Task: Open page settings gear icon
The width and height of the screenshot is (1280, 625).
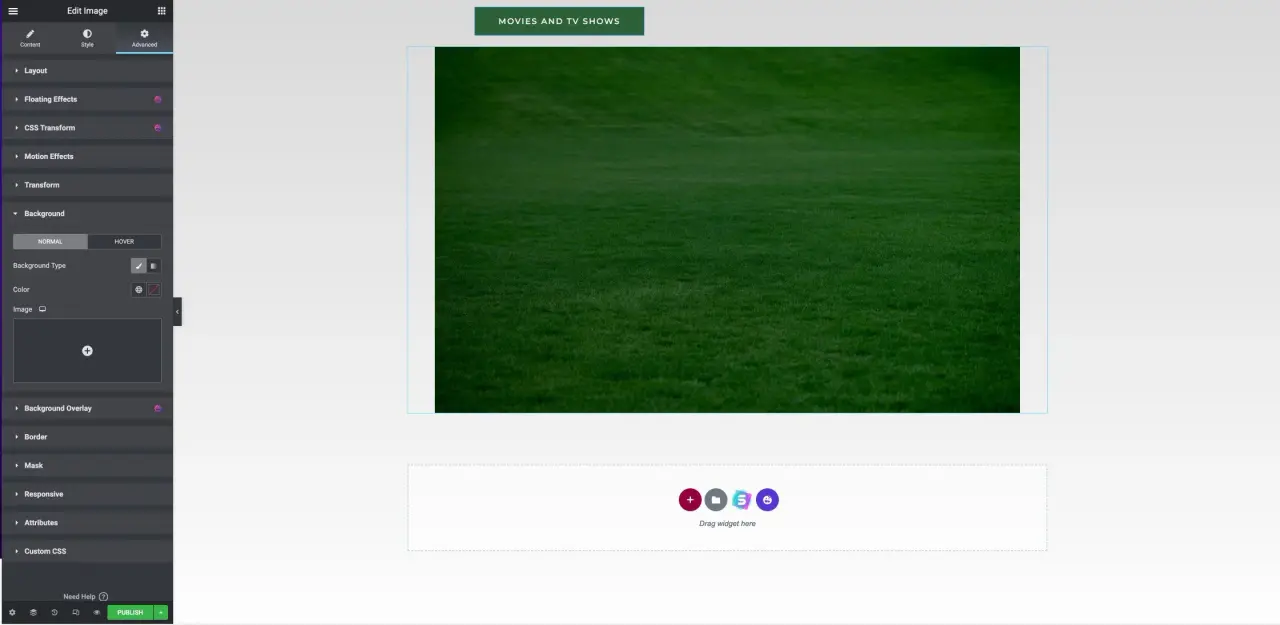Action: (x=12, y=612)
